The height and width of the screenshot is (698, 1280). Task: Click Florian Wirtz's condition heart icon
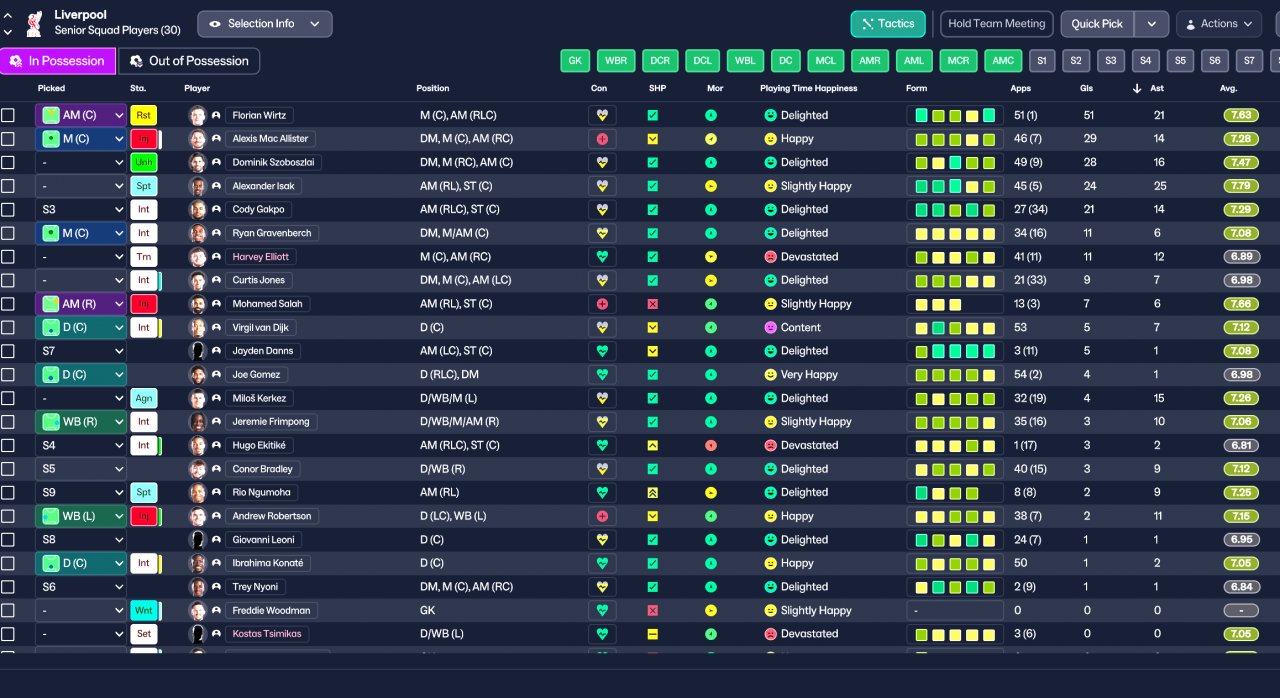pyautogui.click(x=602, y=115)
